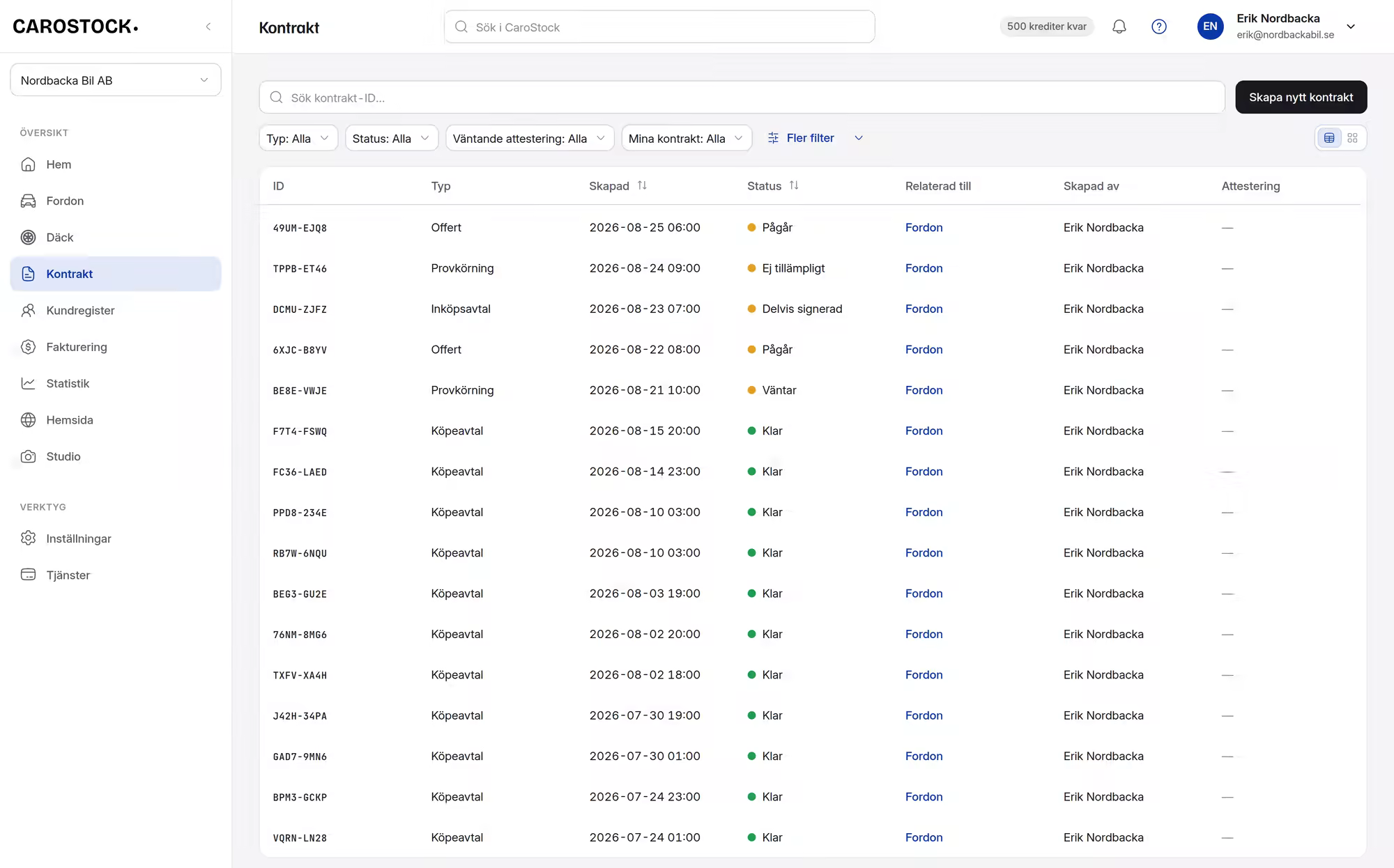The image size is (1394, 868).
Task: Click the 500 krediter kvar badge
Action: point(1046,26)
